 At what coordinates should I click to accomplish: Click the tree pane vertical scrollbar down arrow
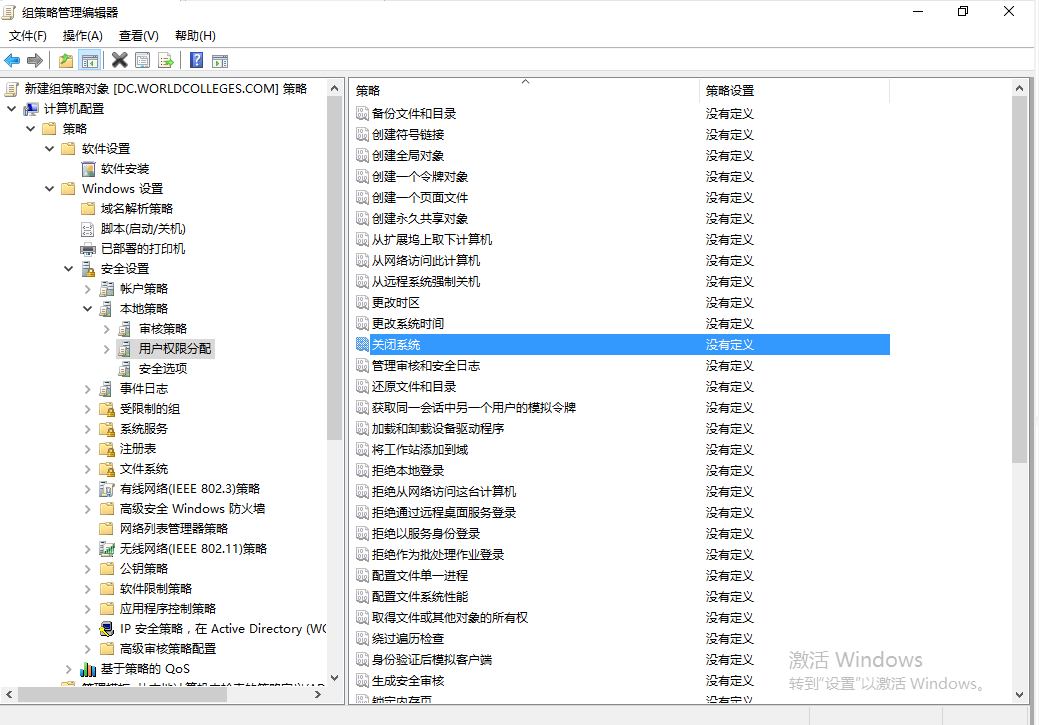click(x=335, y=677)
